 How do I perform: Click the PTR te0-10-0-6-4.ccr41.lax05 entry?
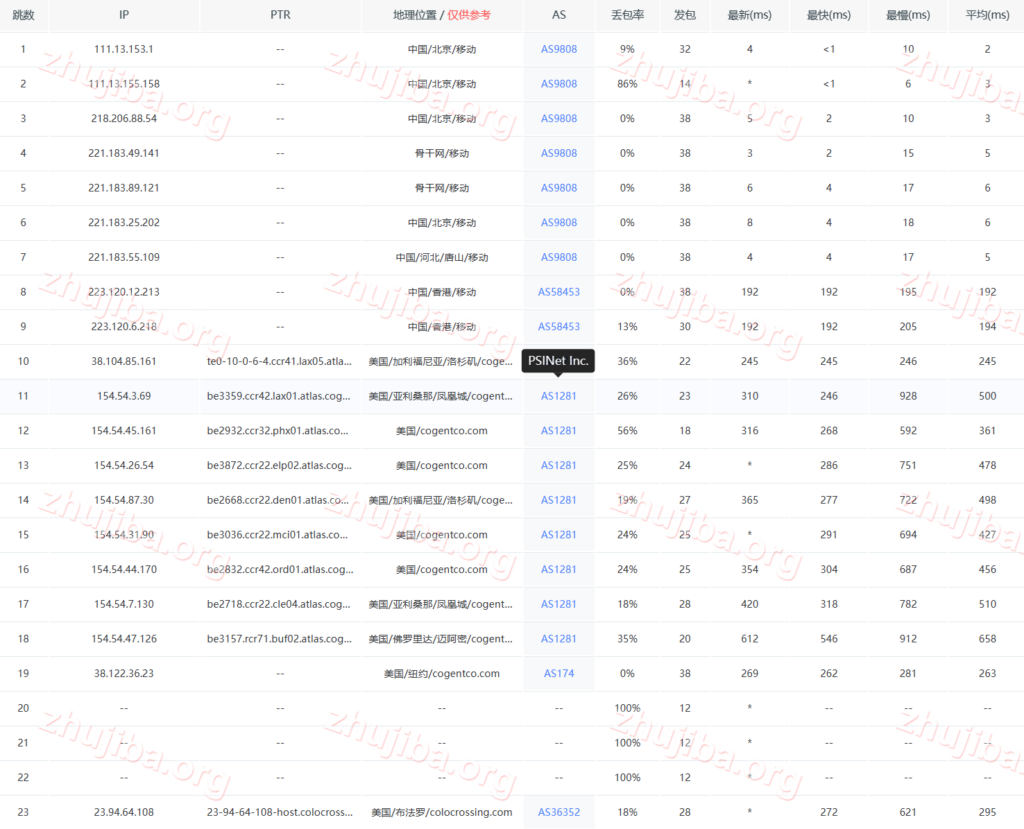(x=280, y=361)
